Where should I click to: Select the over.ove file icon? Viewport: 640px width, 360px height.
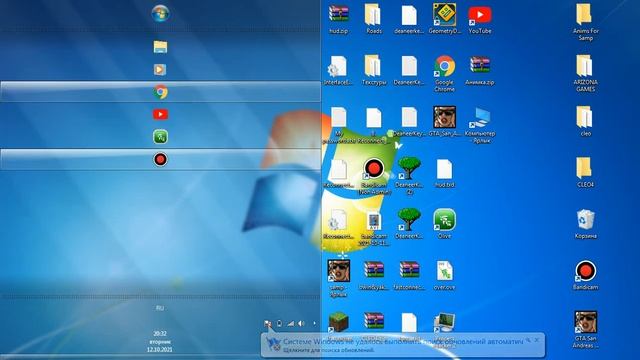[x=444, y=275]
